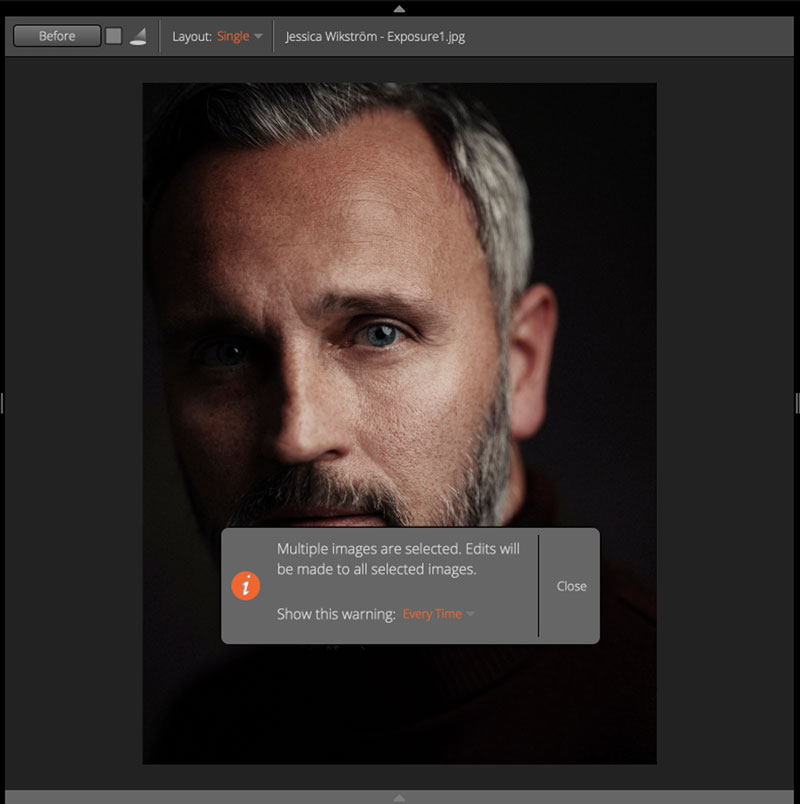Click the Show this warning label
800x804 pixels.
click(x=336, y=614)
